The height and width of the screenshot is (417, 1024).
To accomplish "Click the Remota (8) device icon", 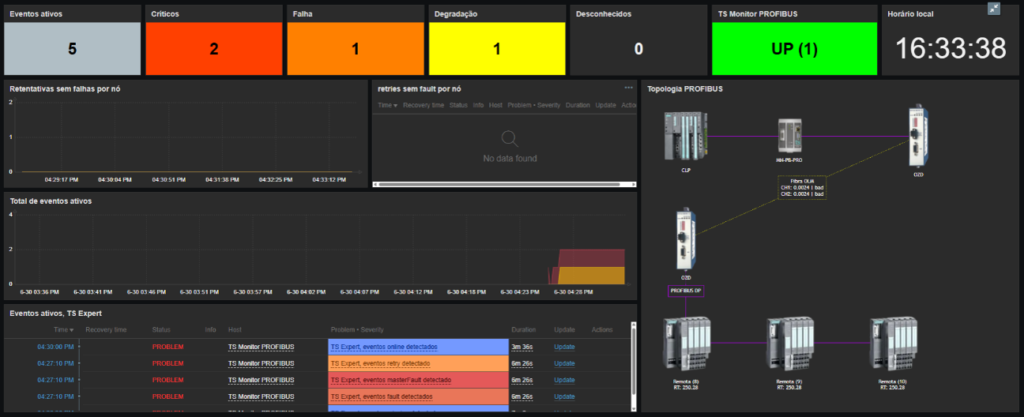I will click(x=686, y=343).
